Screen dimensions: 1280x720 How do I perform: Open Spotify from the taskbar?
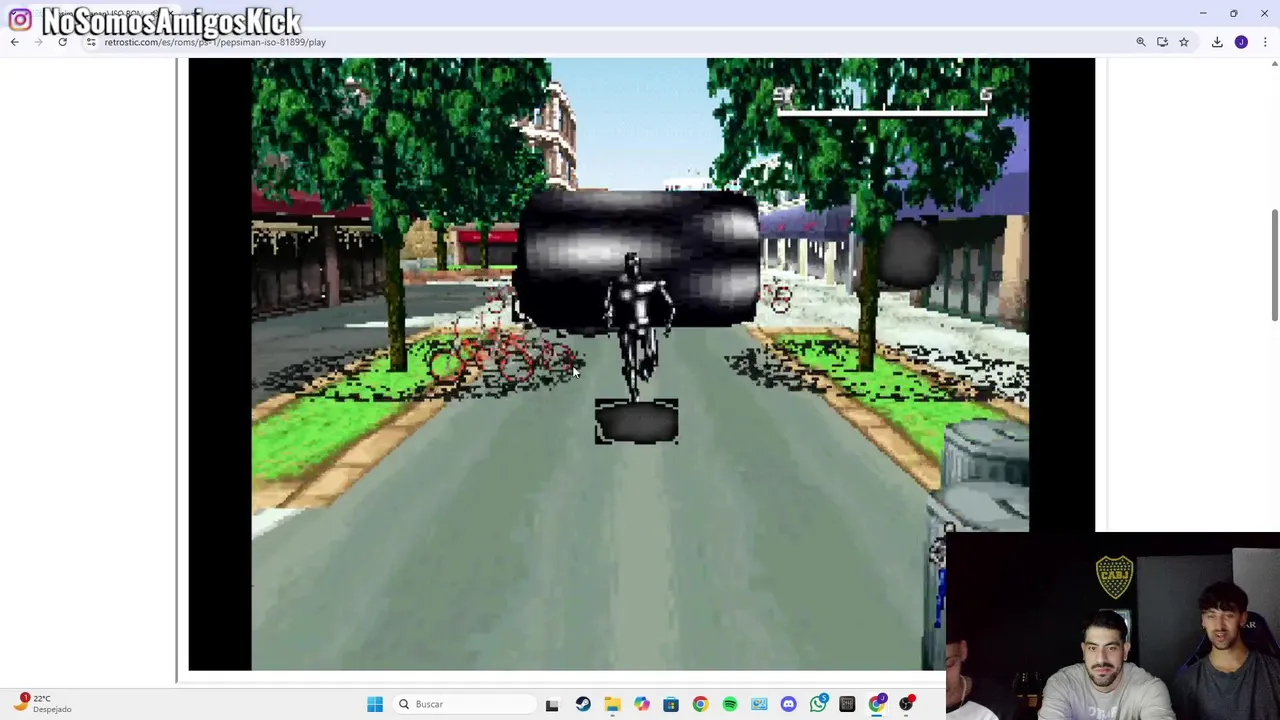[730, 704]
